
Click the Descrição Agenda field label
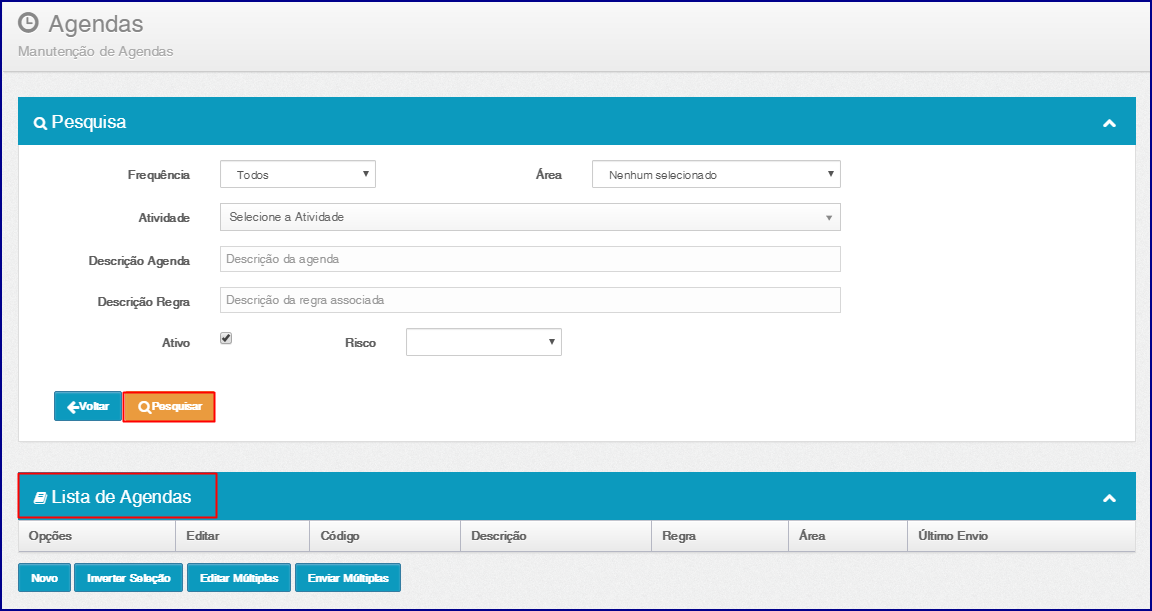click(x=140, y=261)
